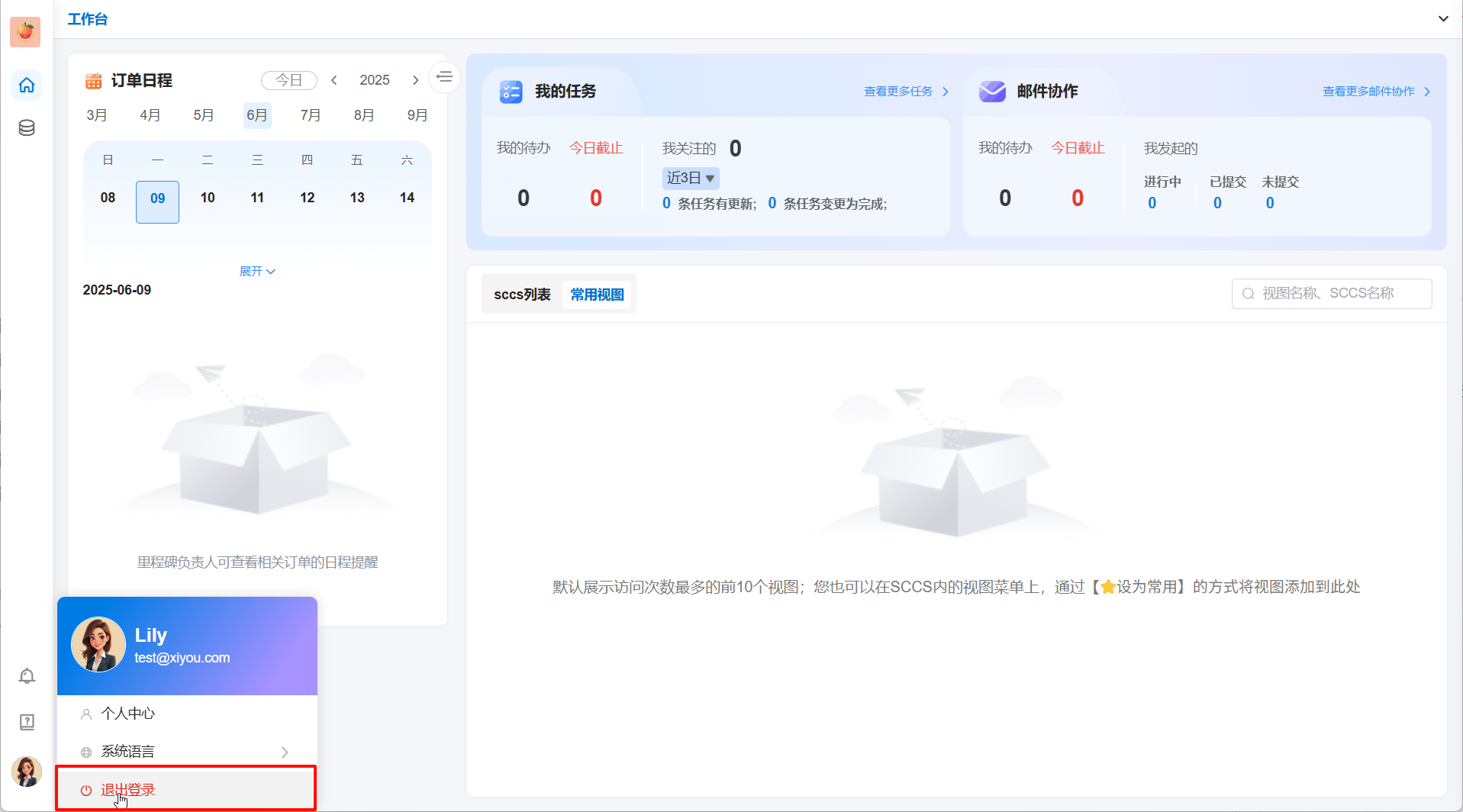
Task: Click 退出登录 to log out
Action: click(128, 790)
